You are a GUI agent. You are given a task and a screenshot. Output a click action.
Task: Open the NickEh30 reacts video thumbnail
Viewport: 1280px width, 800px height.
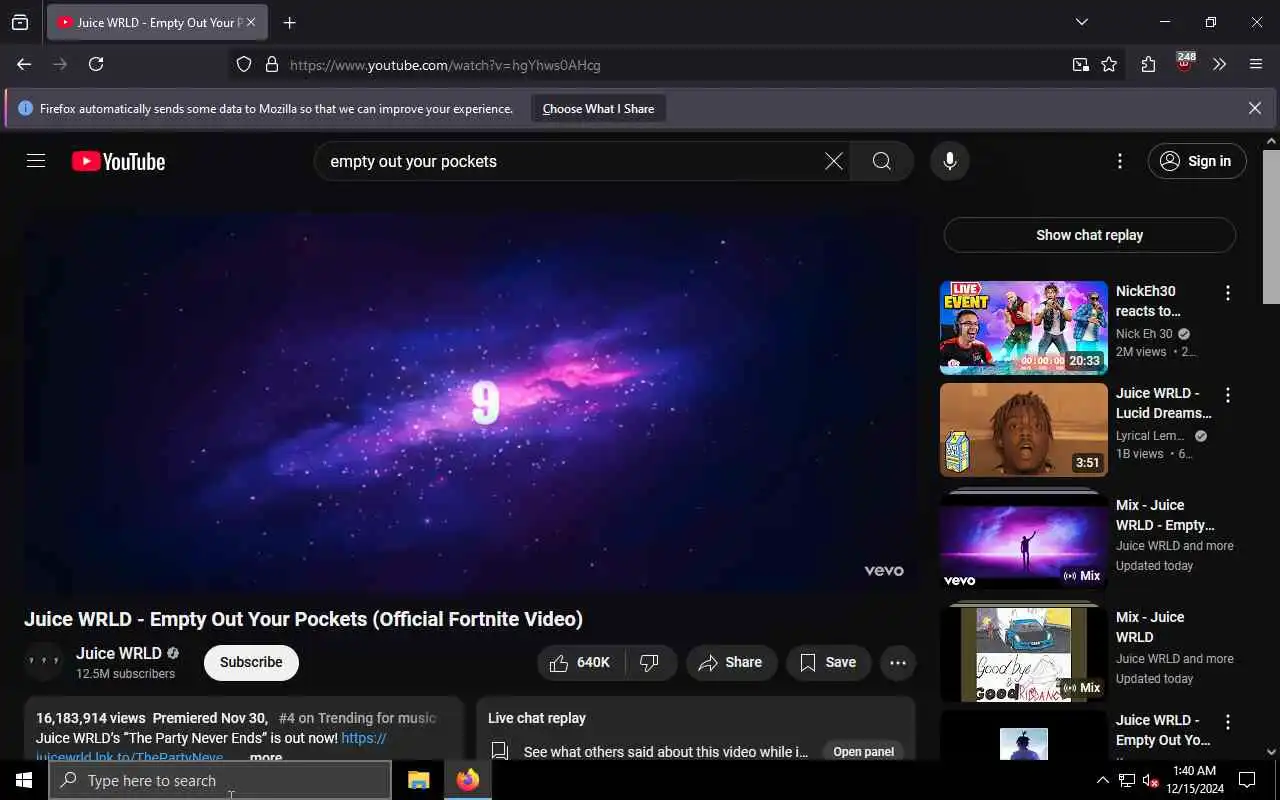tap(1023, 328)
